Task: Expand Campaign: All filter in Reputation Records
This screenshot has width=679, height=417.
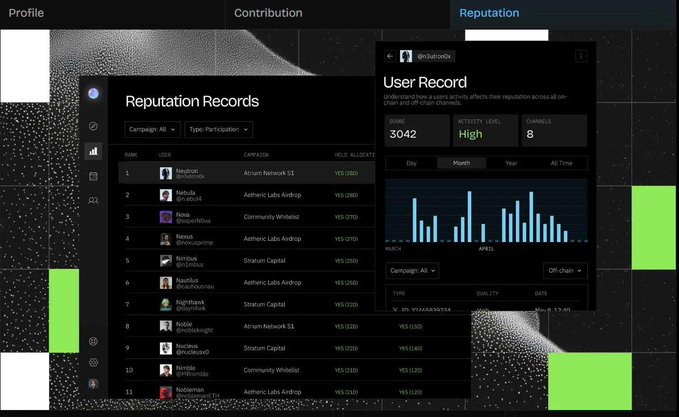Action: [152, 129]
